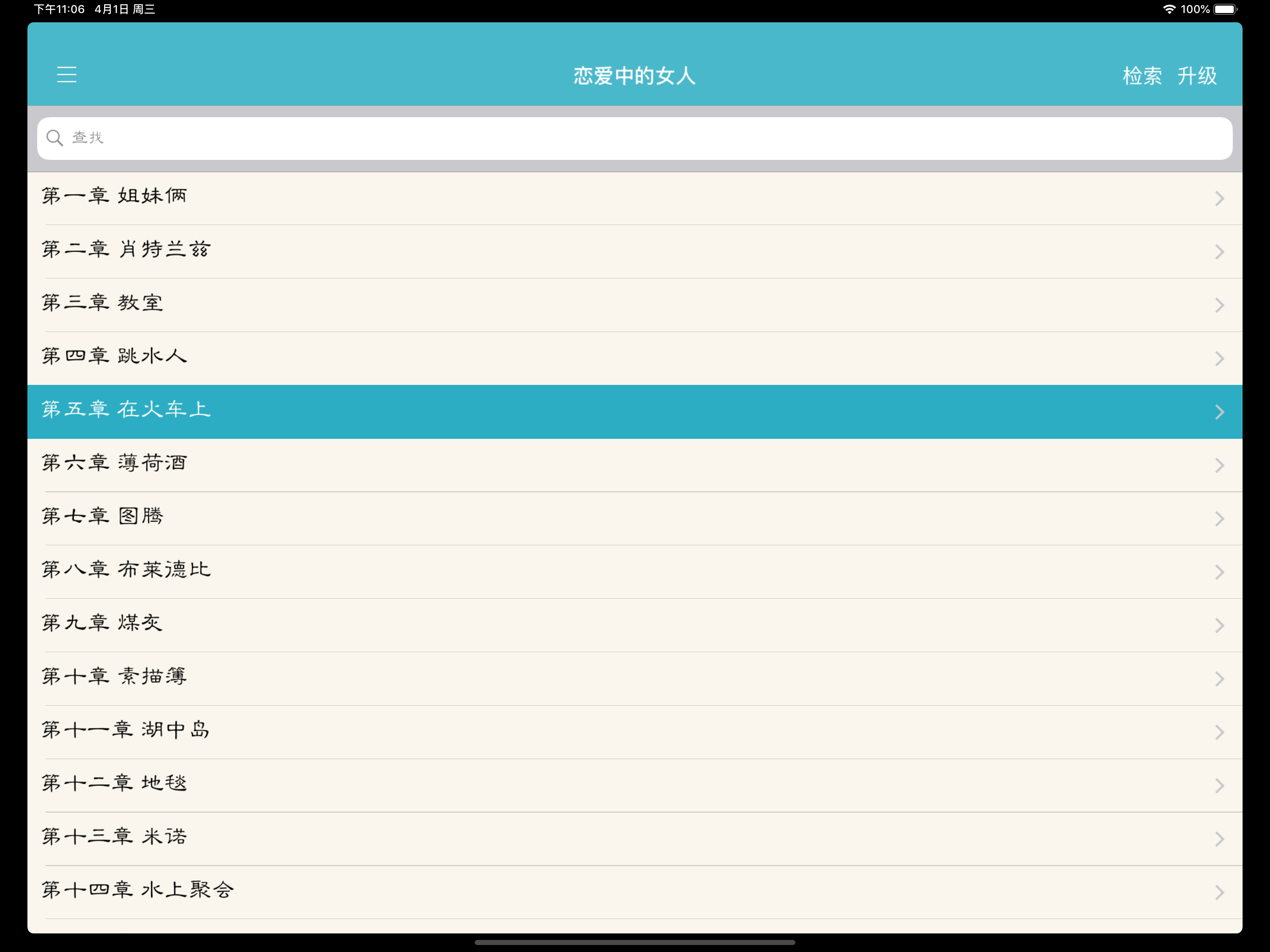Click chevron on 第七章 图腾 row

[x=1219, y=519]
